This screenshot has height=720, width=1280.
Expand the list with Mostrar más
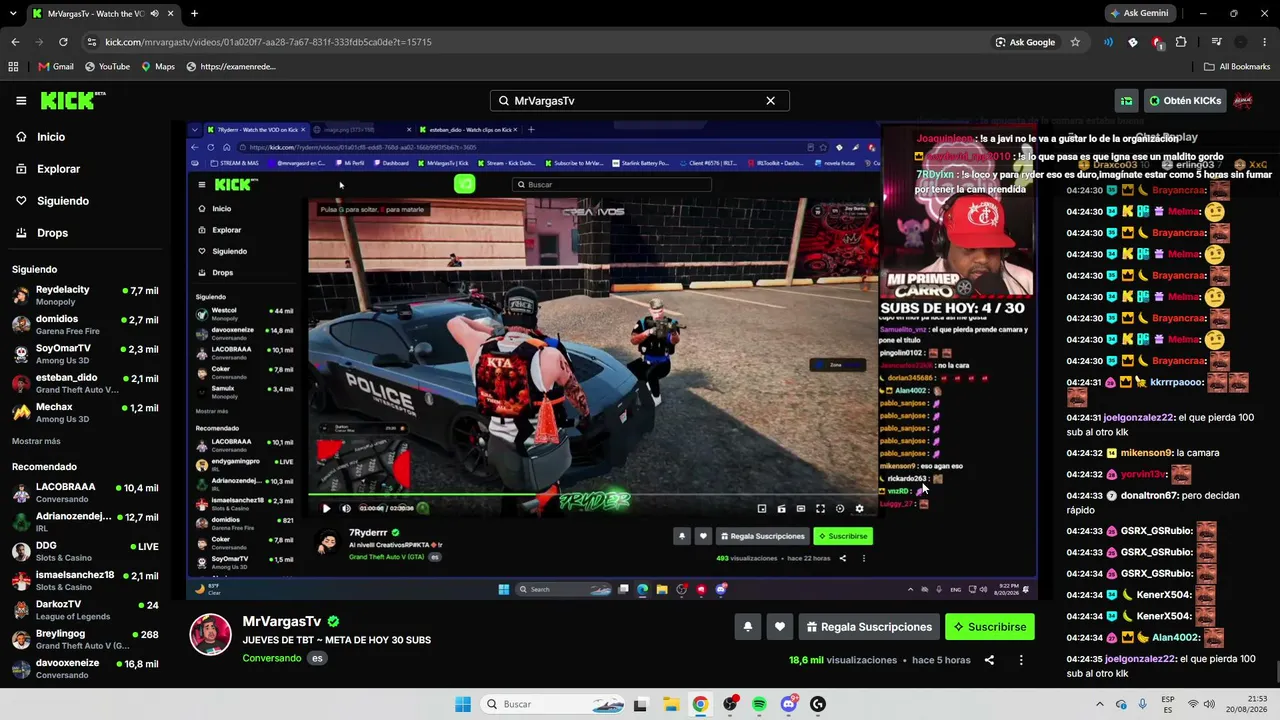point(36,441)
